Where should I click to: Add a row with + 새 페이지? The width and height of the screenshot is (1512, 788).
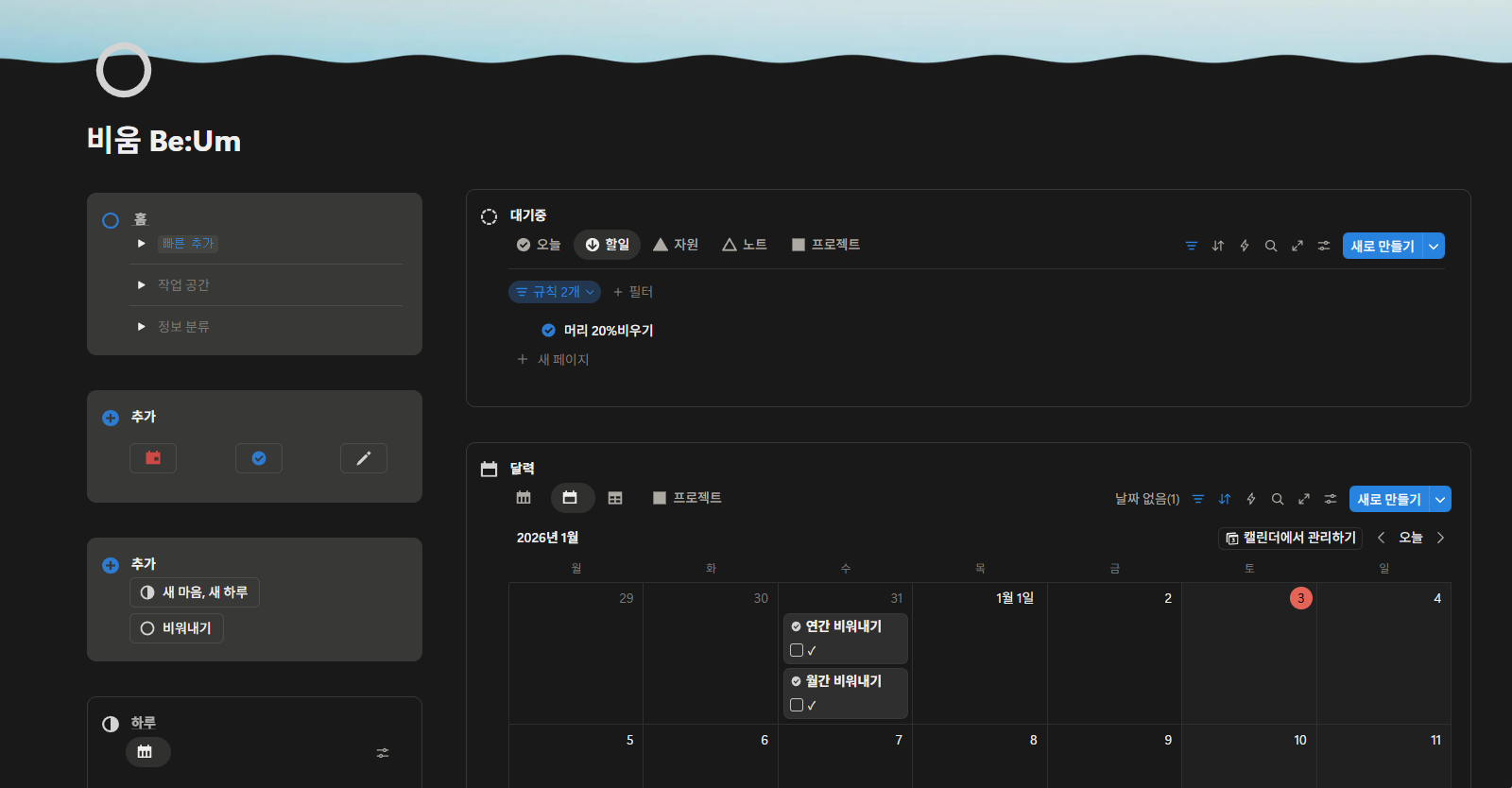click(553, 360)
